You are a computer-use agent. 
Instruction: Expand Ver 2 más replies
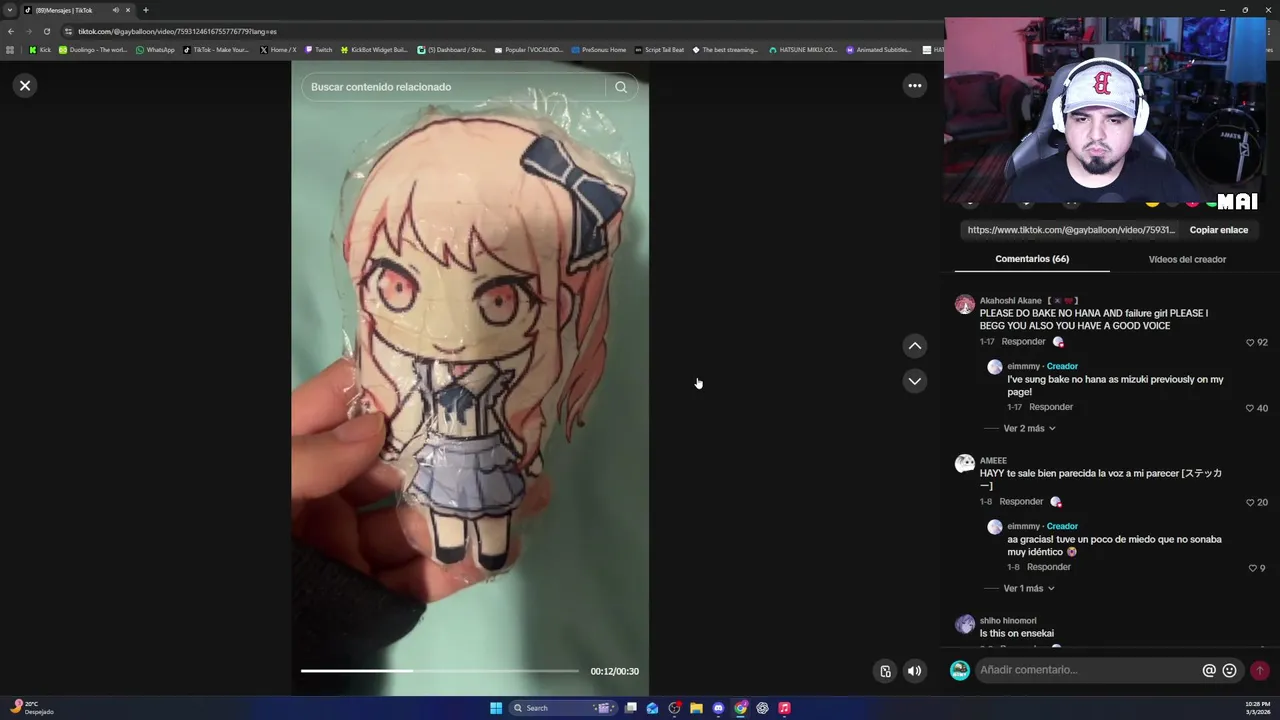[1029, 428]
